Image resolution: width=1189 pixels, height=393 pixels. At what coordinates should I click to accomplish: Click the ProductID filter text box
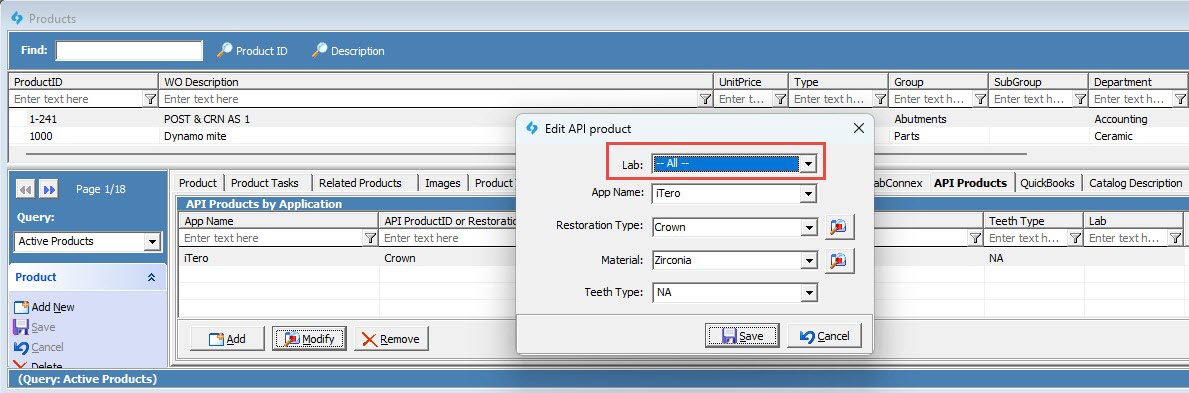pos(77,99)
